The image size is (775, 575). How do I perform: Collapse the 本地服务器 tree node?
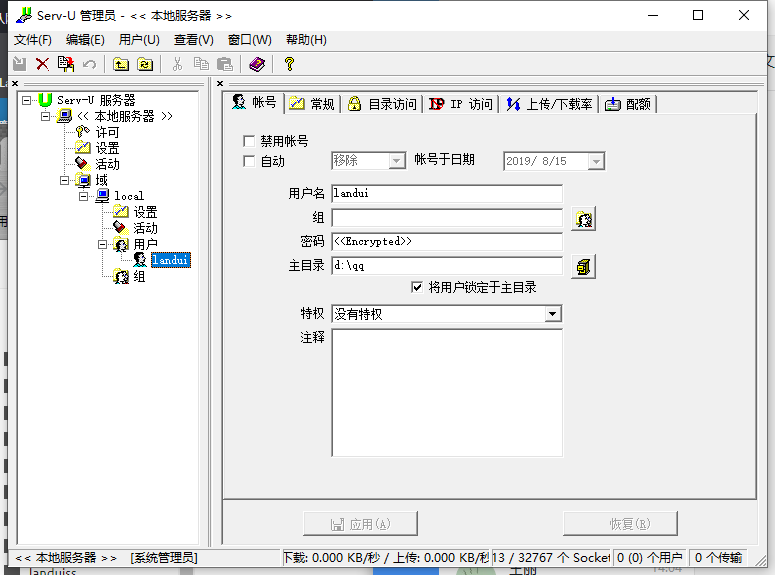[x=45, y=116]
